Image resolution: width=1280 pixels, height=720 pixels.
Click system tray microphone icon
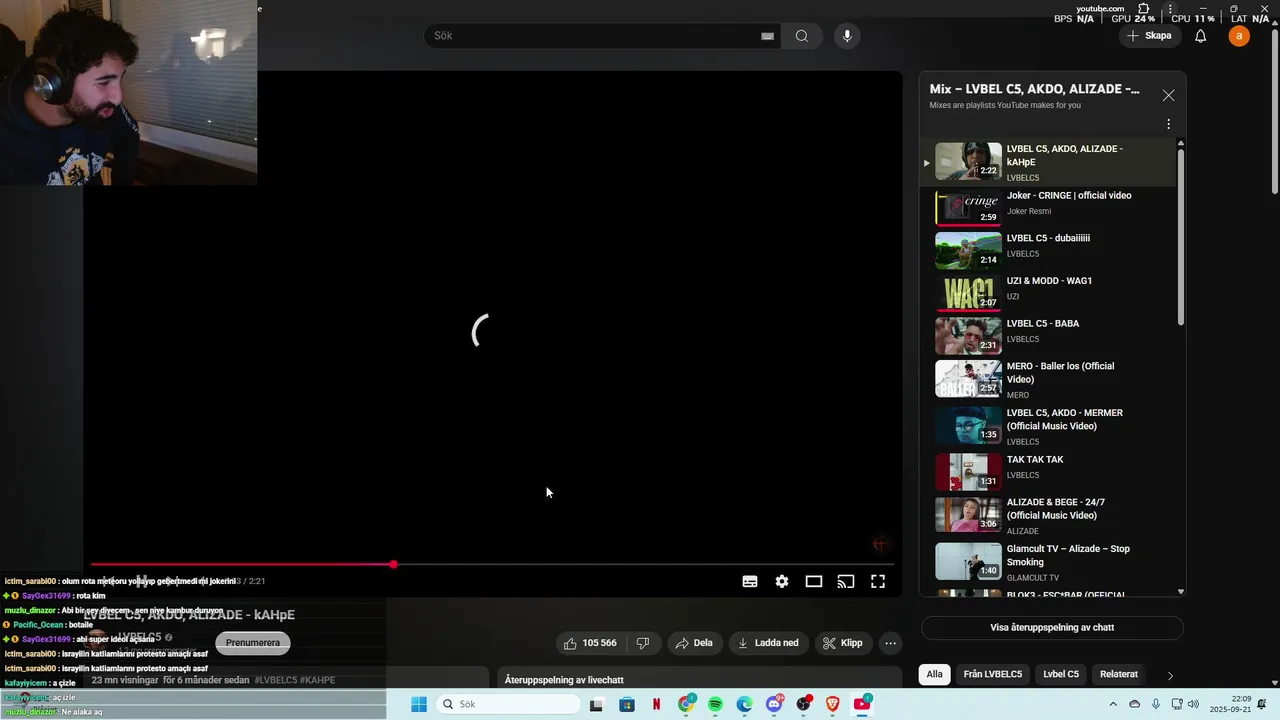(x=1155, y=704)
